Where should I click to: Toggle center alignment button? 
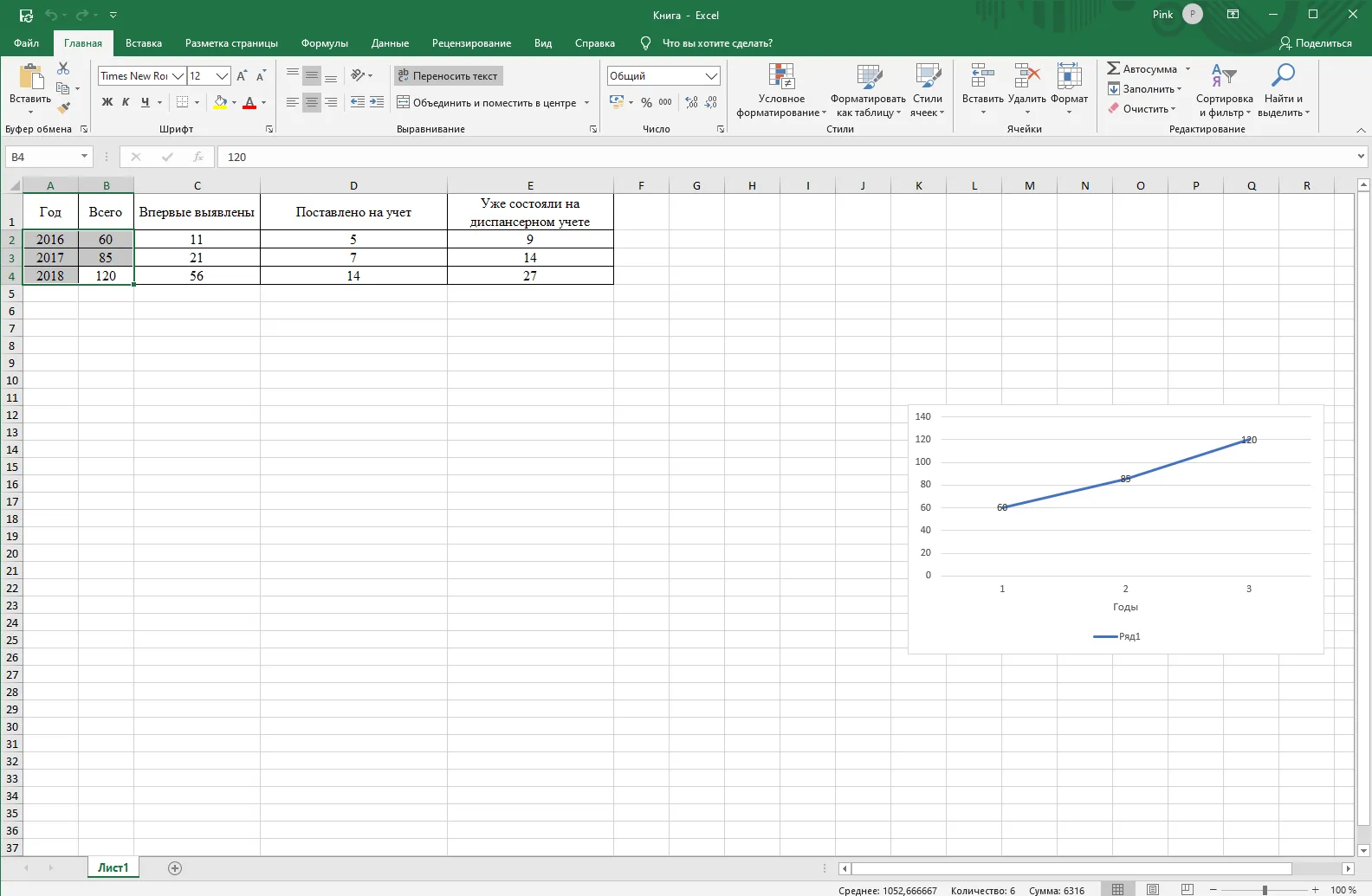(x=312, y=102)
